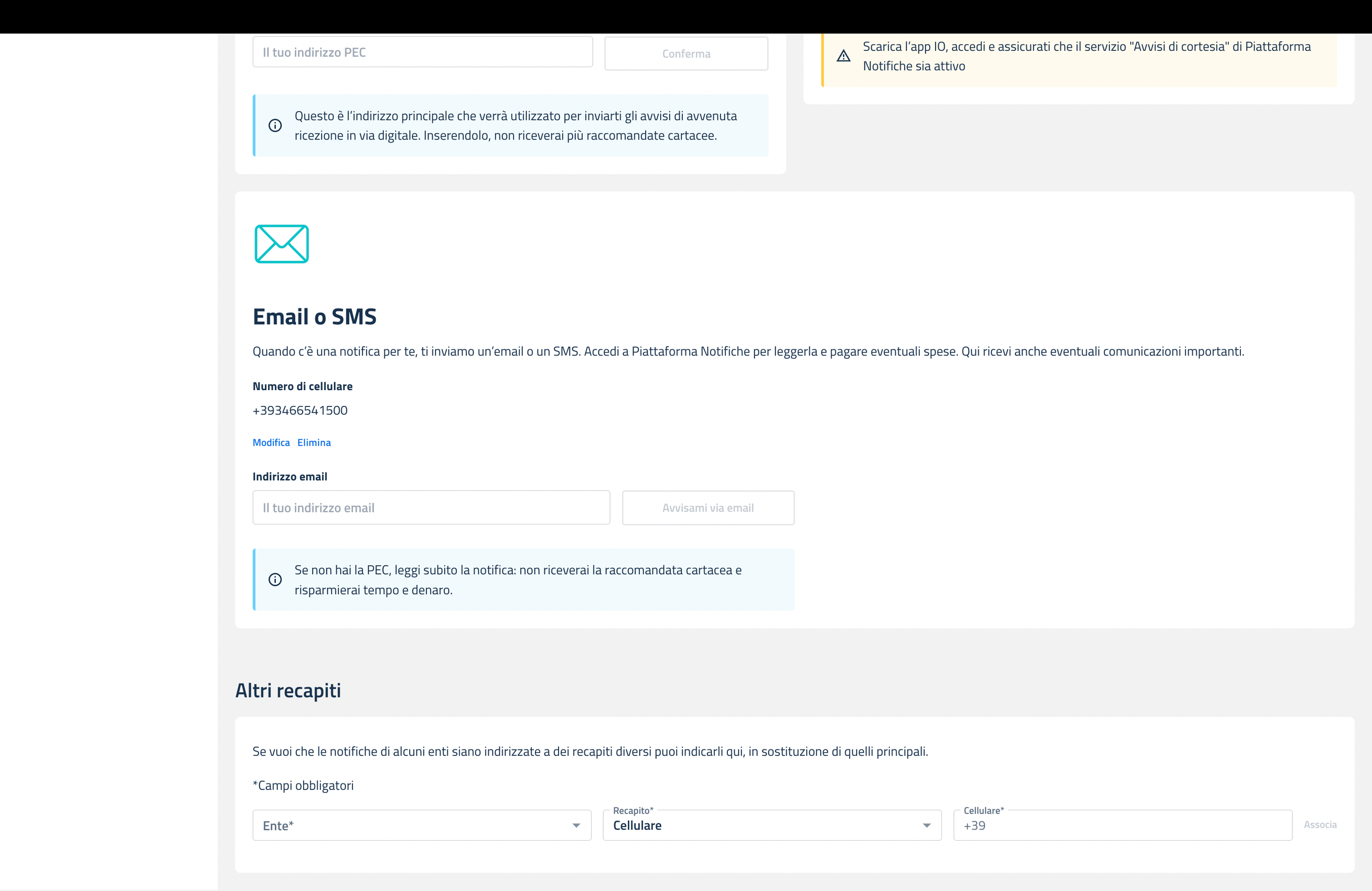The height and width of the screenshot is (891, 1372).
Task: Click the Campi obbligatori note
Action: pos(303,786)
